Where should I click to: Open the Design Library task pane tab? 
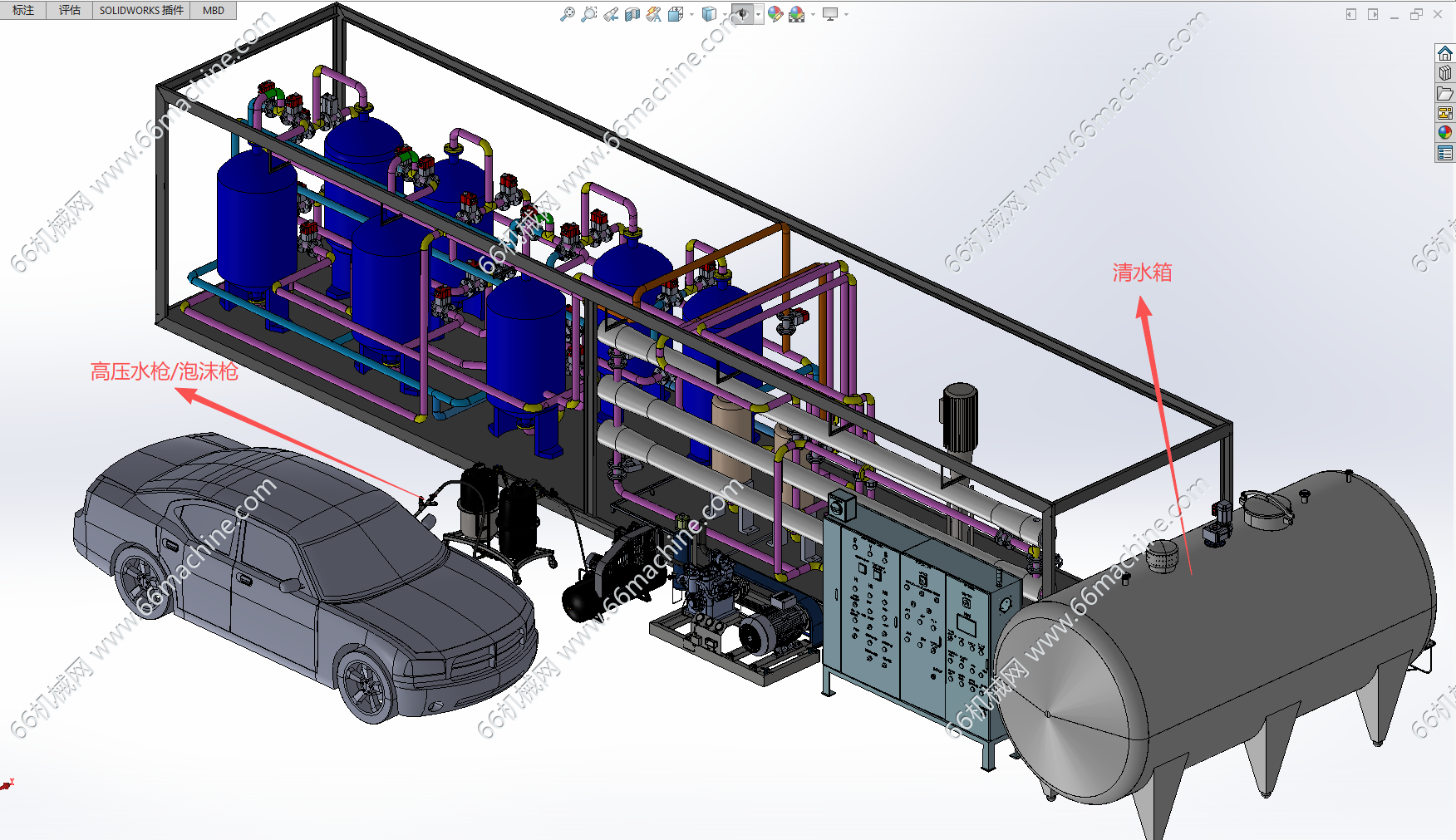(1445, 73)
